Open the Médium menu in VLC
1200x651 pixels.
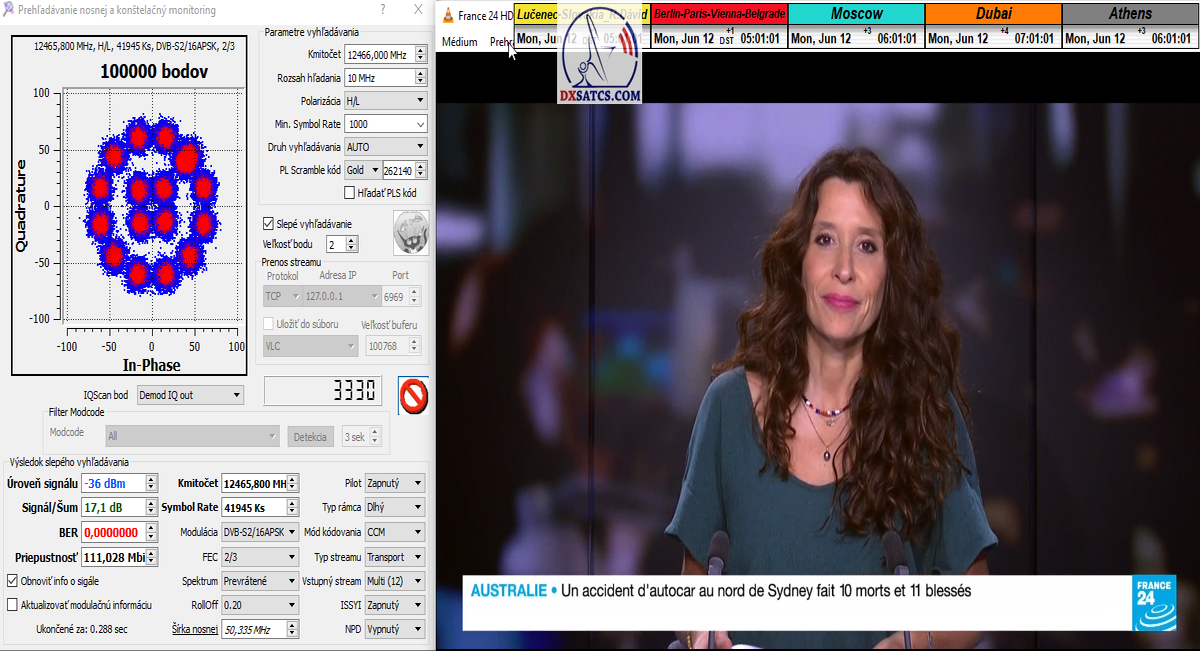point(459,42)
